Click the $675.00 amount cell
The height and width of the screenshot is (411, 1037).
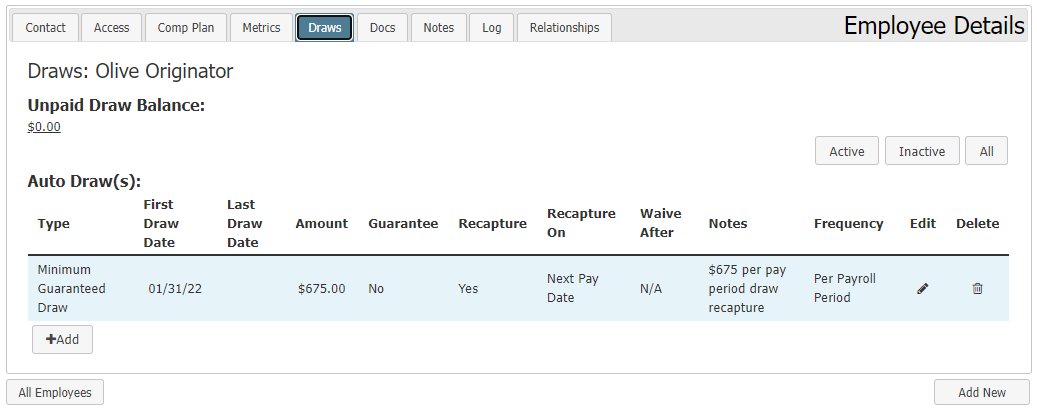click(321, 289)
